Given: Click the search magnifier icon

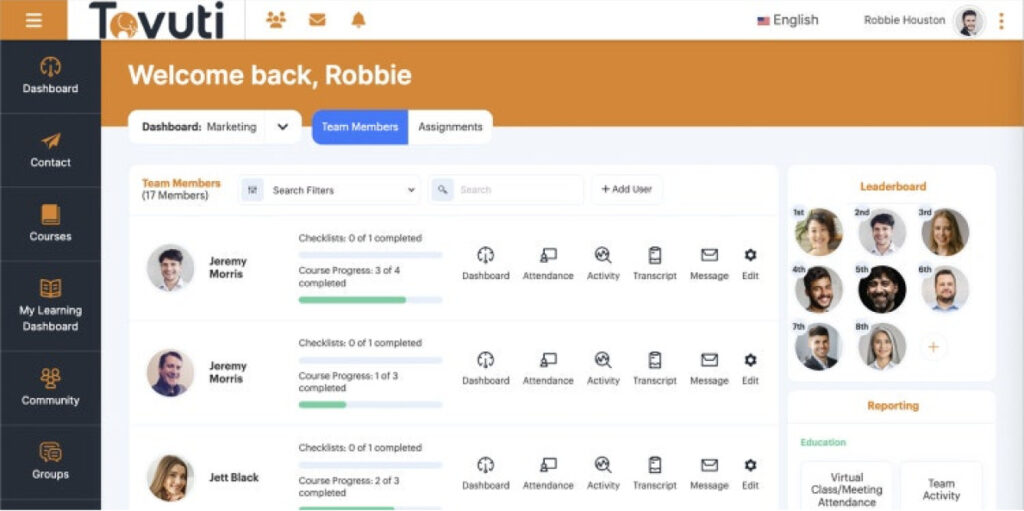Looking at the screenshot, I should (x=443, y=190).
